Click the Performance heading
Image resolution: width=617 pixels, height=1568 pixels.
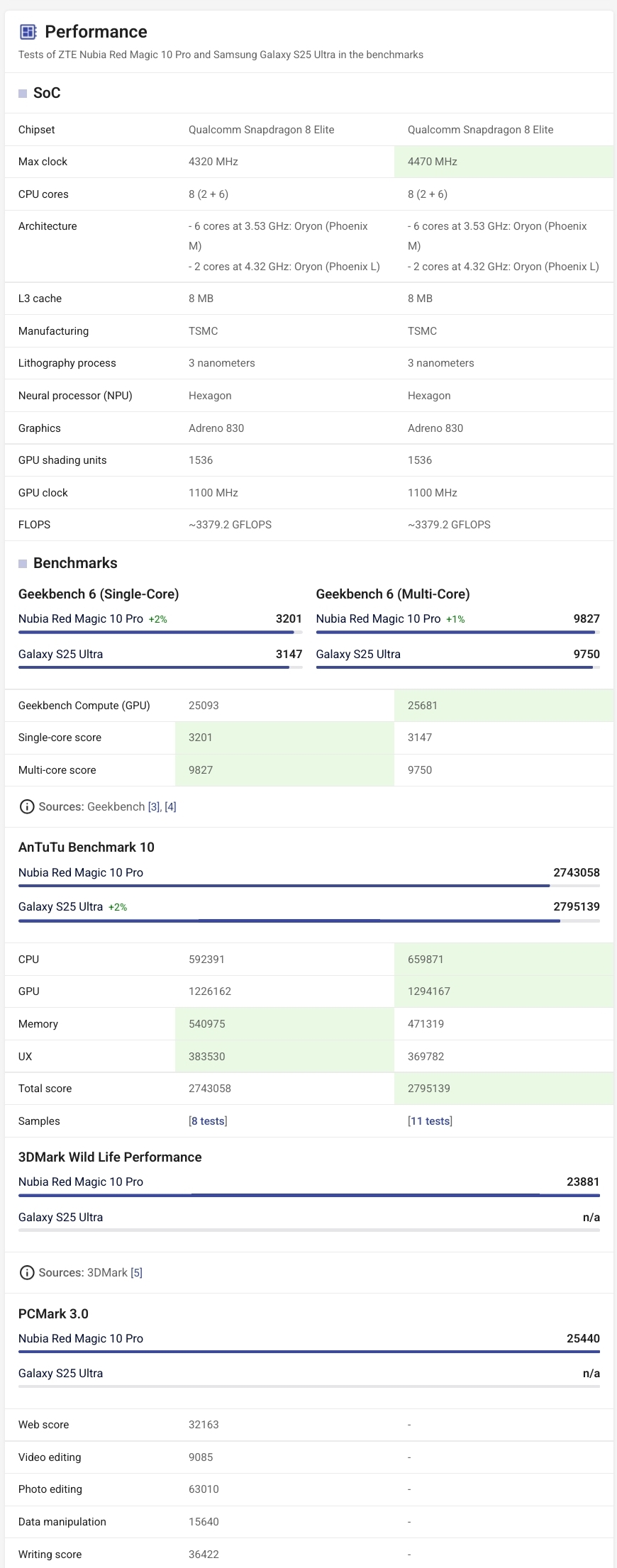[96, 31]
